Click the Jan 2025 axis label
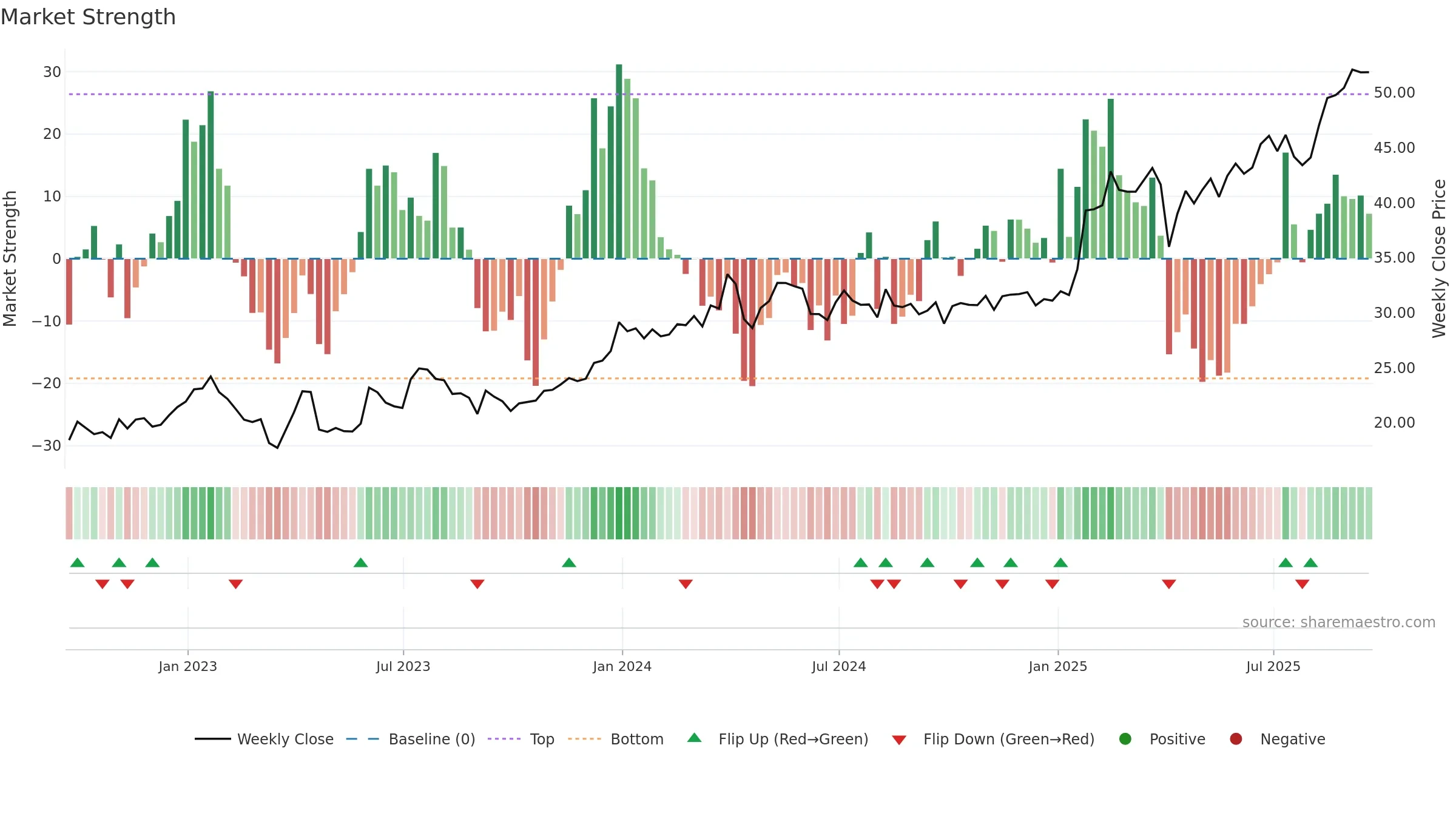This screenshot has height=819, width=1456. (1057, 666)
